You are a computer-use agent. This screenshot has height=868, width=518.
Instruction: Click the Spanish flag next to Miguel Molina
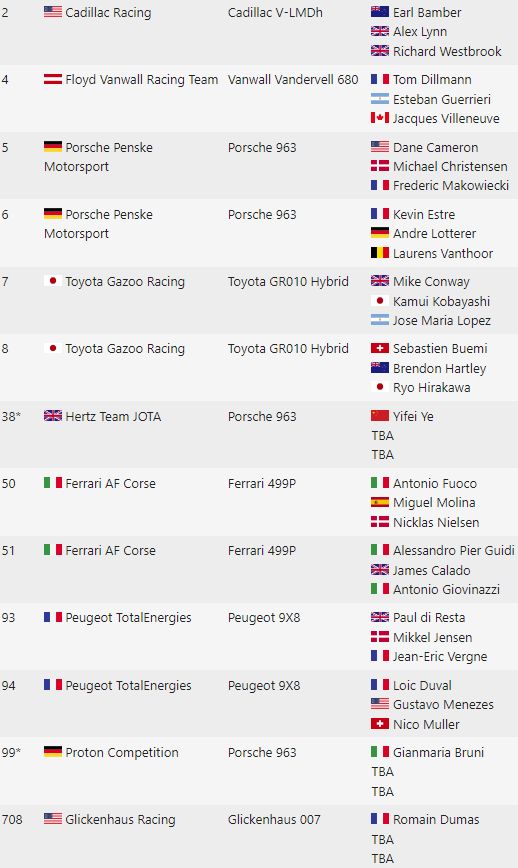[380, 502]
